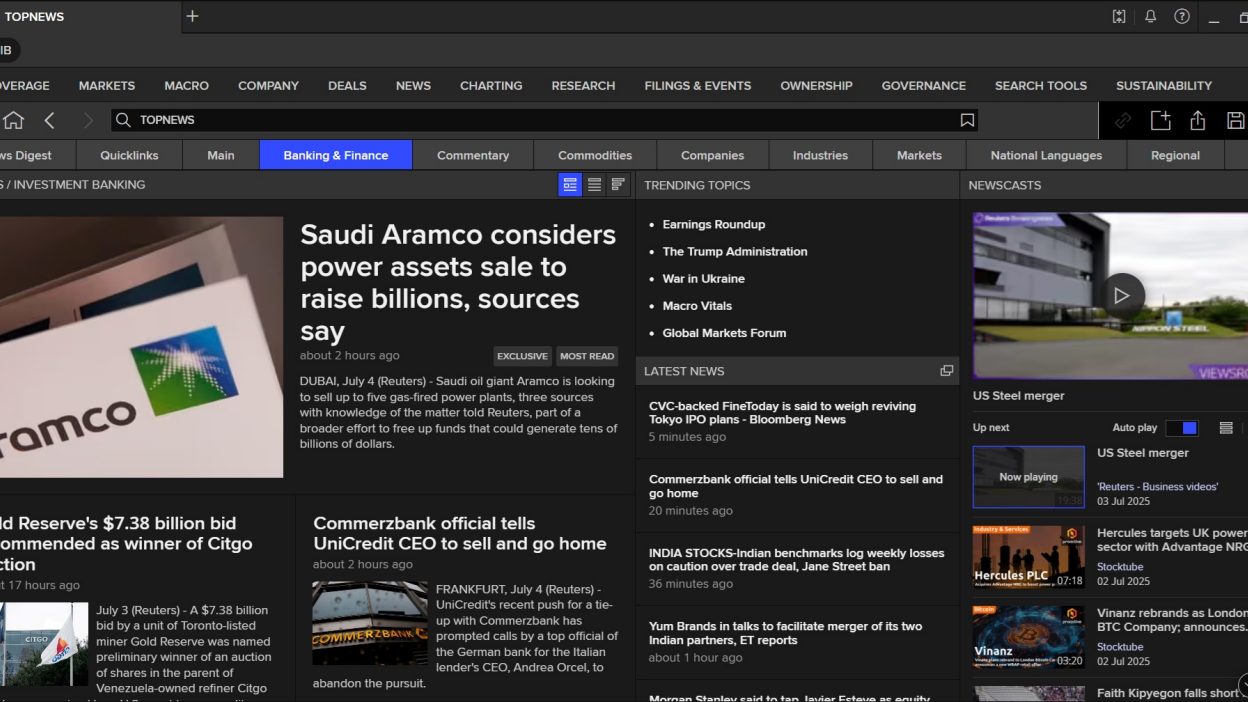This screenshot has width=1248, height=702.
Task: Open the SEARCH TOOLS menu
Action: [x=1041, y=86]
